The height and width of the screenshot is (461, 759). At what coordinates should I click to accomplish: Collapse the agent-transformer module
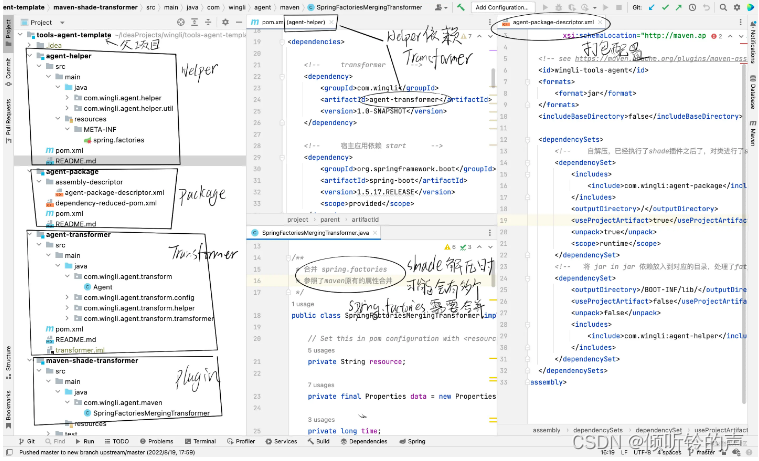click(x=30, y=234)
